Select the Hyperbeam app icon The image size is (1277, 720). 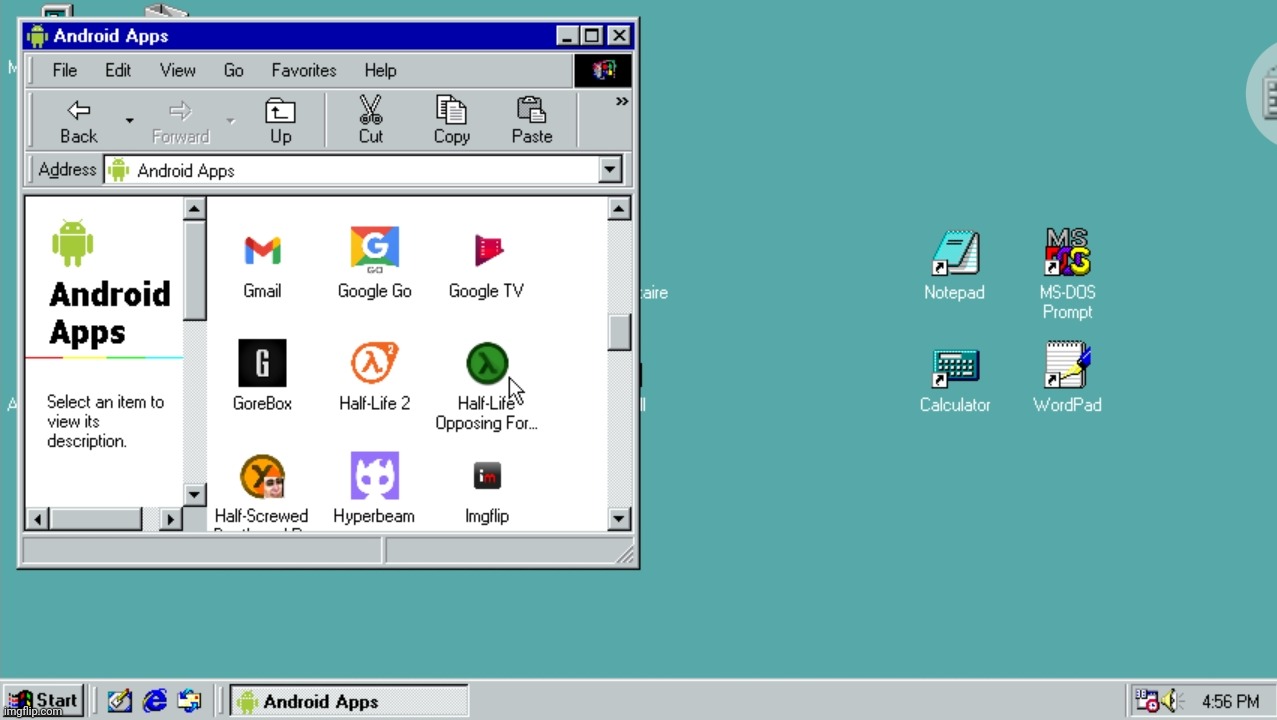tap(375, 476)
